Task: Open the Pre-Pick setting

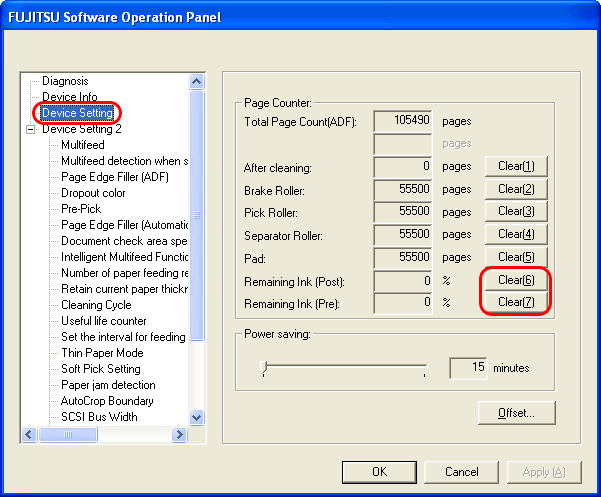Action: tap(81, 209)
